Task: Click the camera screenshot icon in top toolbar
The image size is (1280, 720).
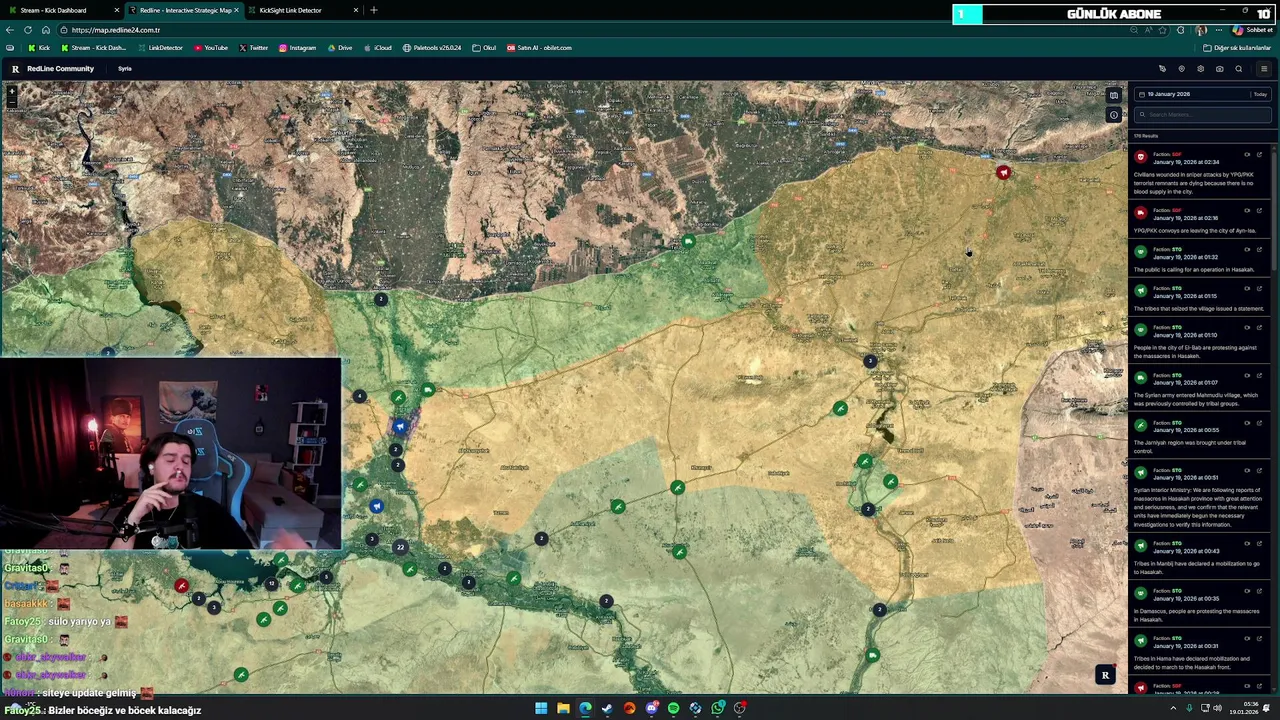Action: pos(1219,69)
